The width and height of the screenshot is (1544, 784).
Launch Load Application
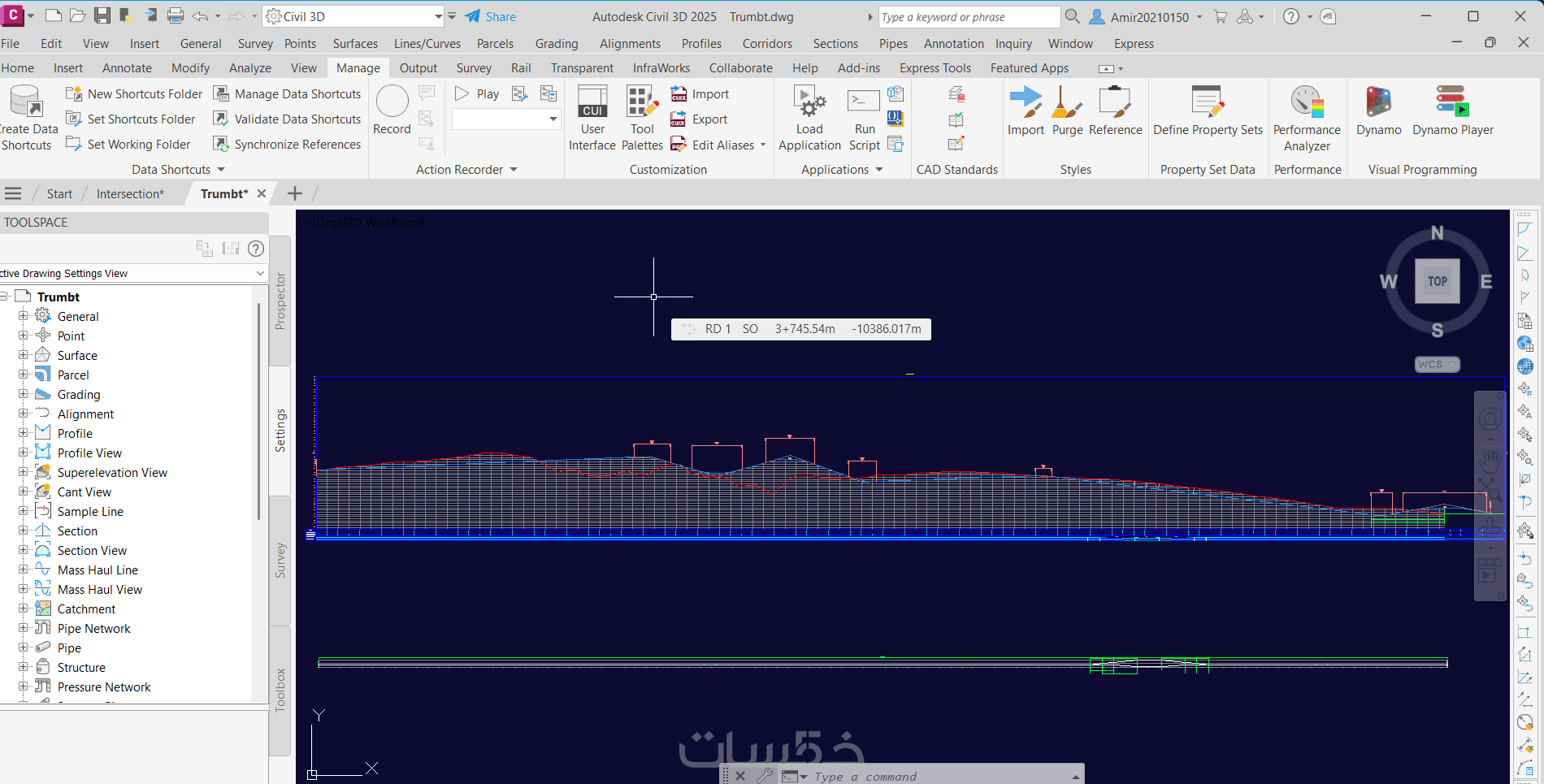[809, 118]
